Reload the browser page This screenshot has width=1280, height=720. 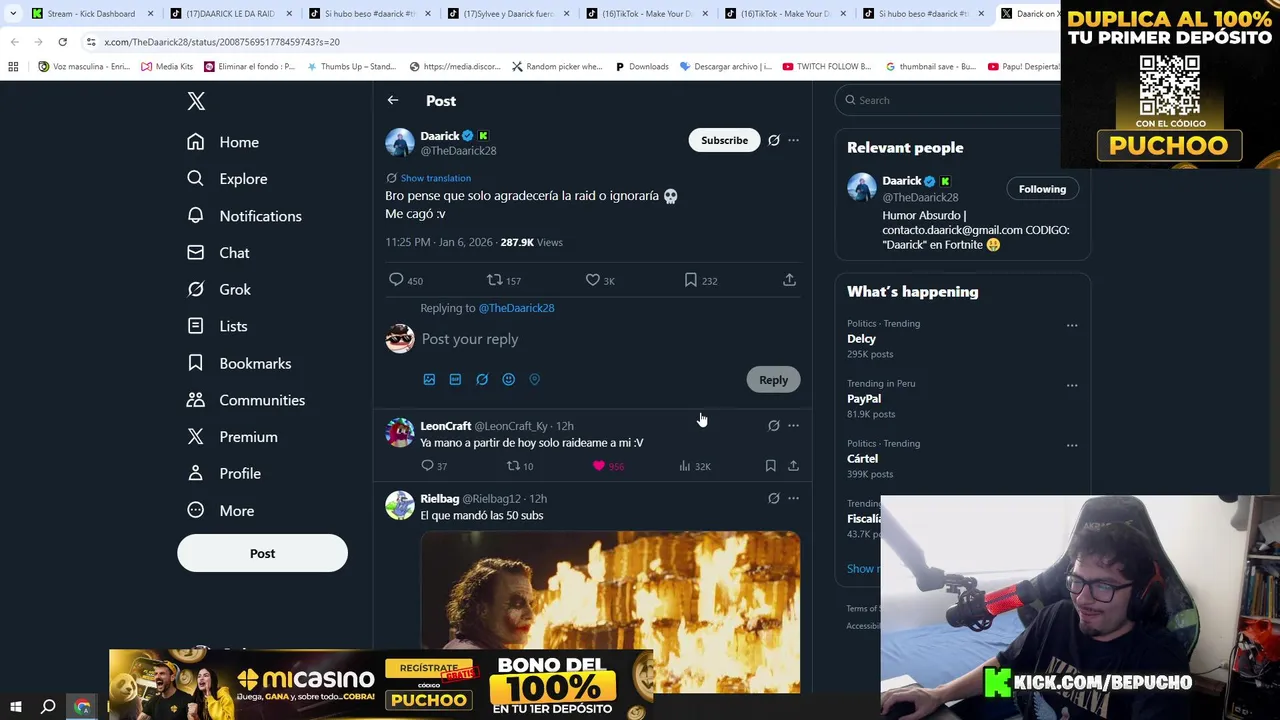click(x=62, y=42)
